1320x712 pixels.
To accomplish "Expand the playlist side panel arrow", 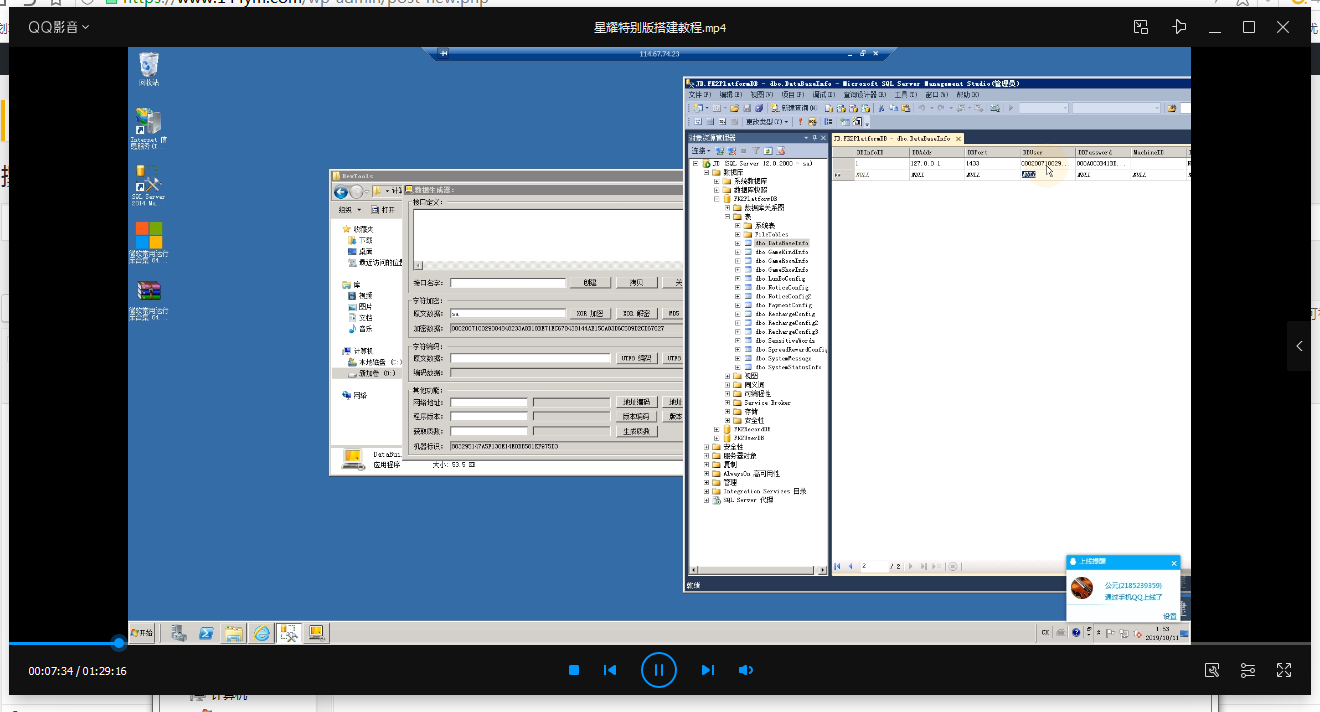I will pyautogui.click(x=1299, y=346).
